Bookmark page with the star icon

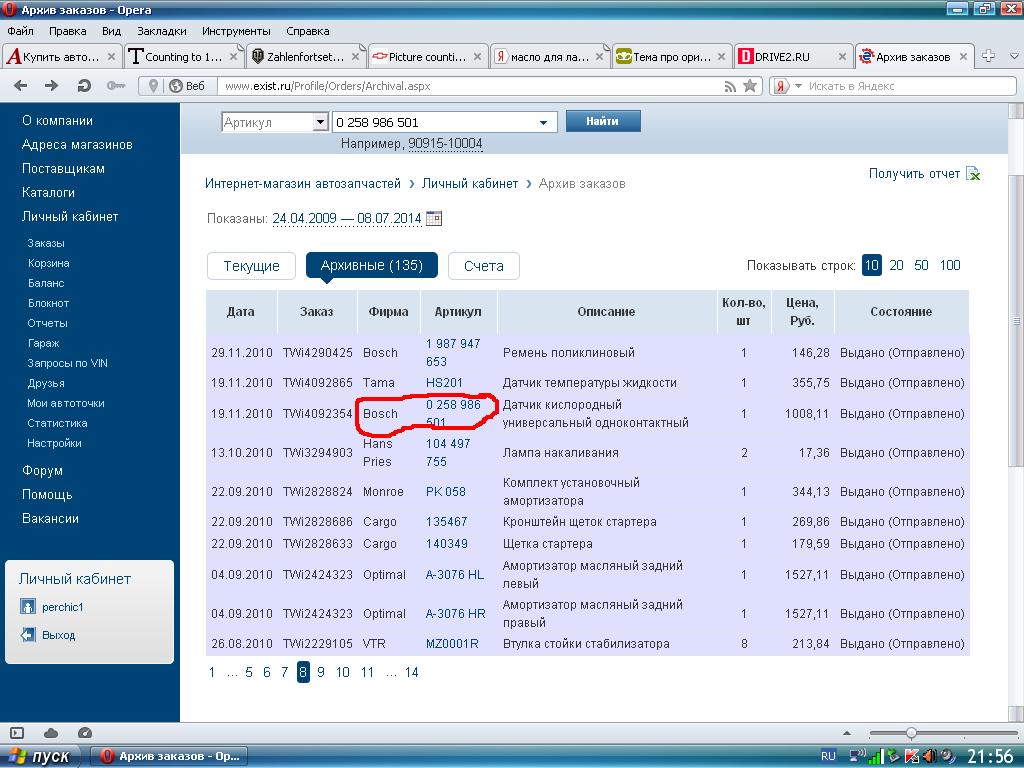coord(750,86)
